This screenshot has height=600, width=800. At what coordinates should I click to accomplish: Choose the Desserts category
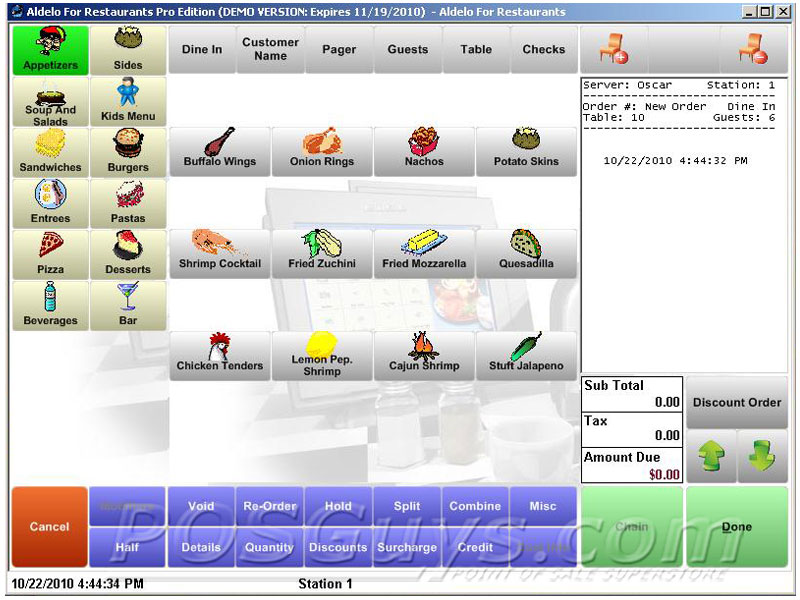[x=128, y=255]
